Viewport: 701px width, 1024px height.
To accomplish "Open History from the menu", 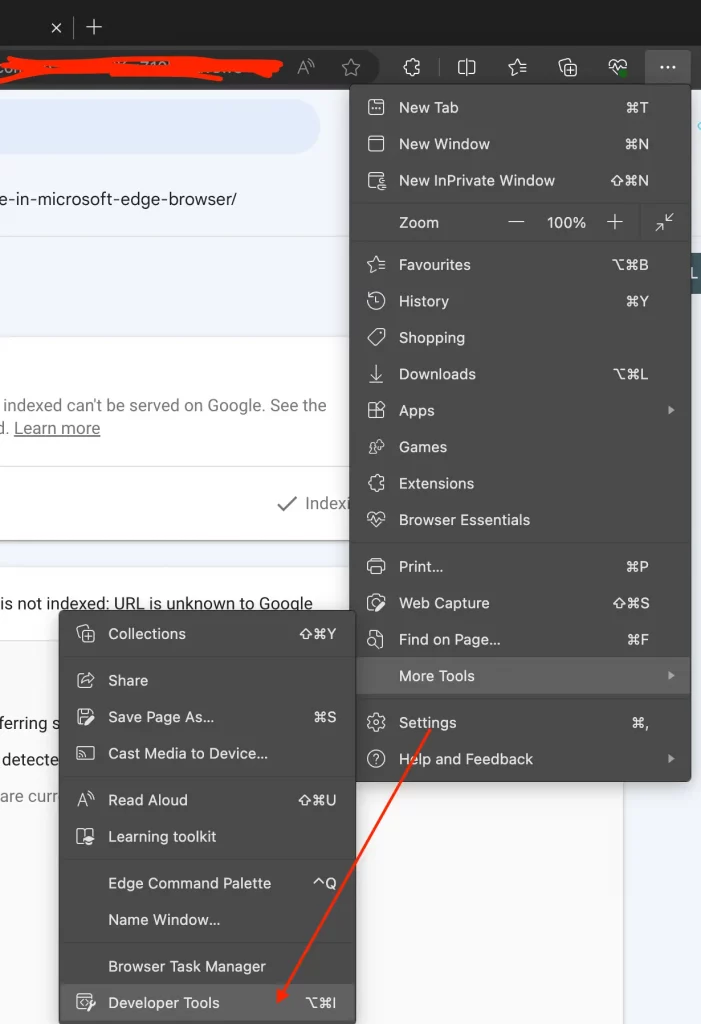I will coord(520,302).
